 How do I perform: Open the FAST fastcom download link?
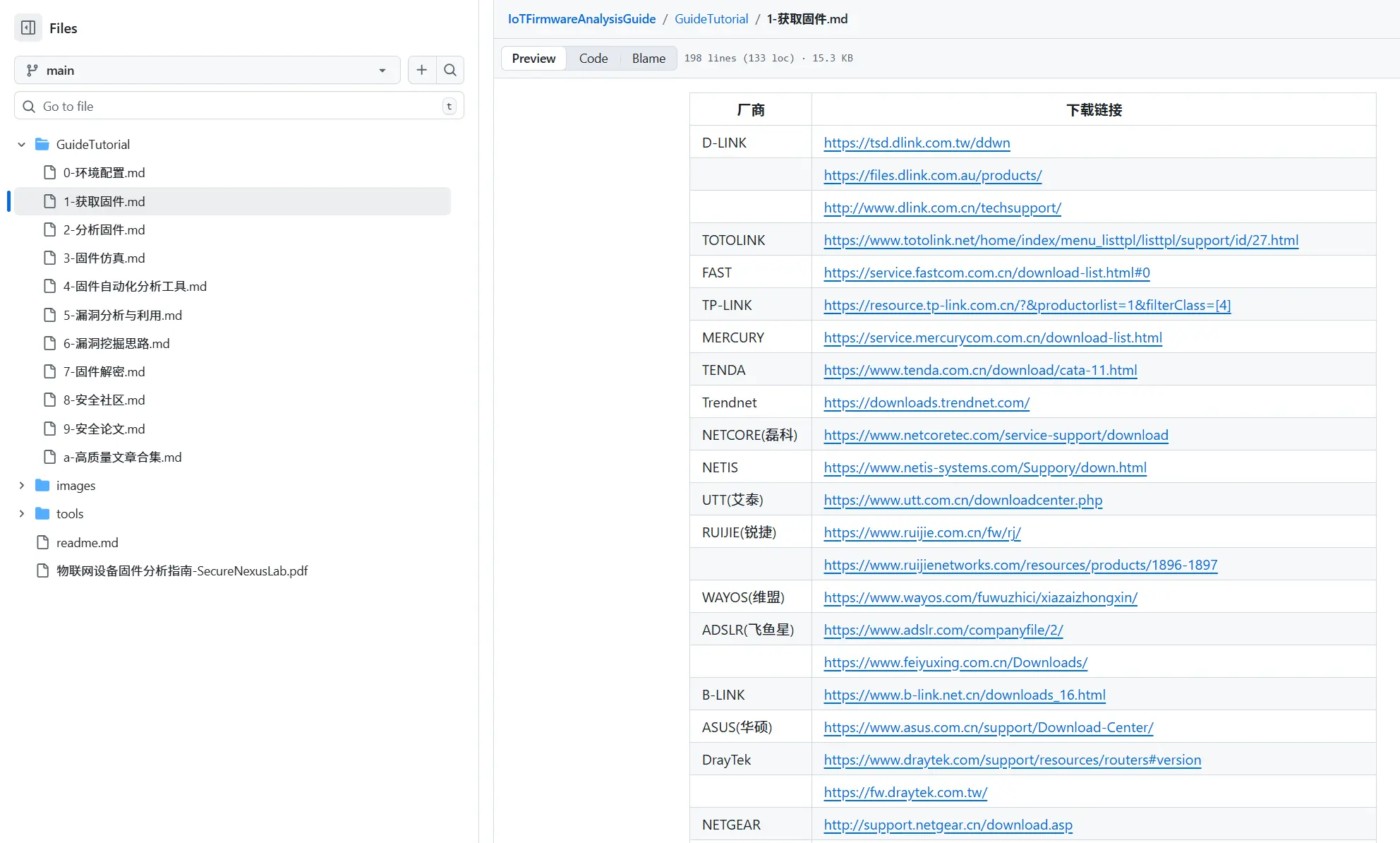986,273
